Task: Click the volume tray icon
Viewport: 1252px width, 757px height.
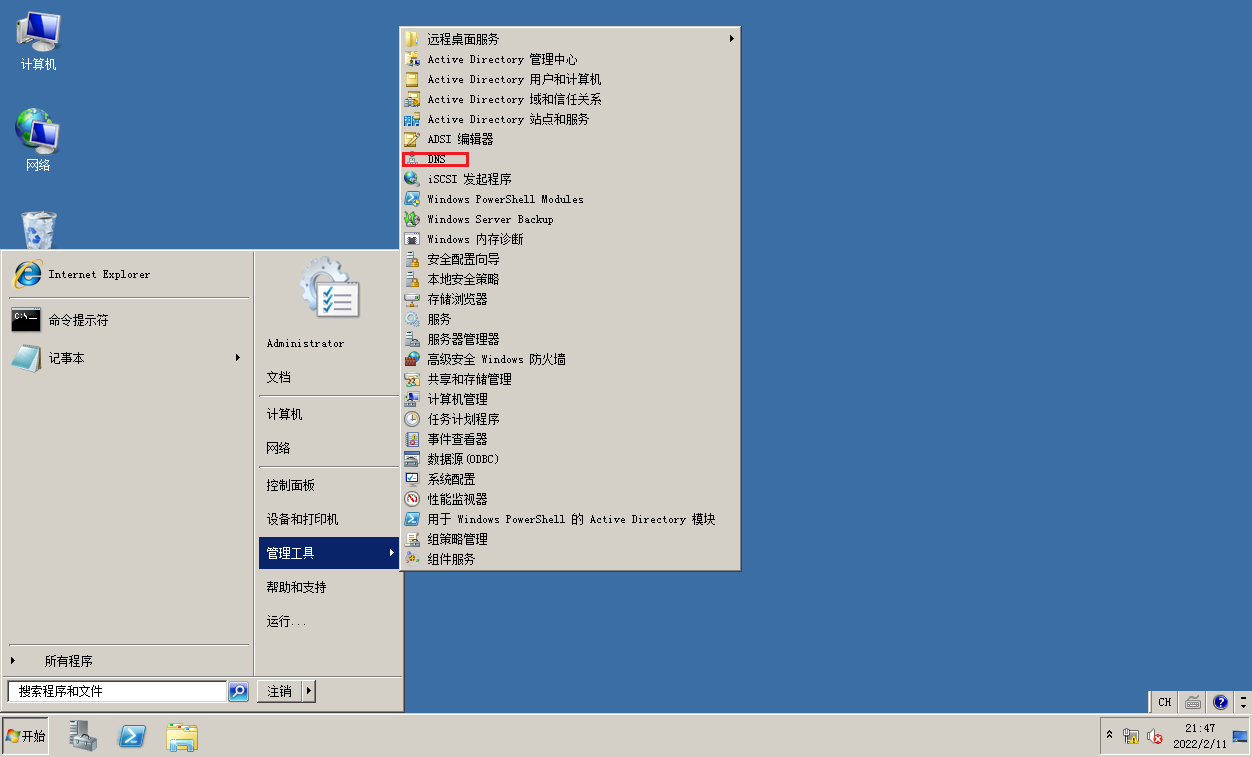Action: tap(1155, 737)
